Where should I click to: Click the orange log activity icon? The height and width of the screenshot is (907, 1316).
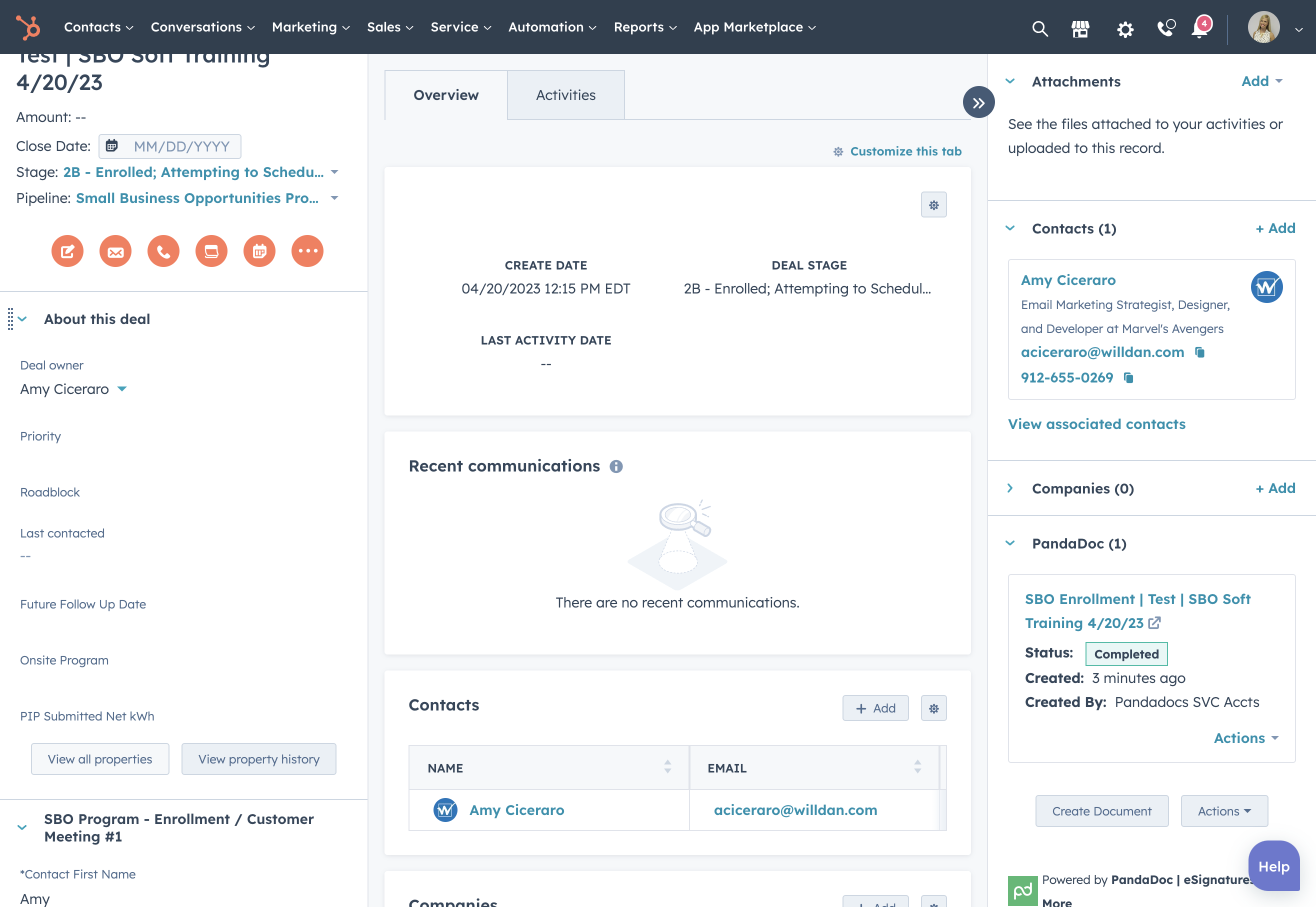211,250
